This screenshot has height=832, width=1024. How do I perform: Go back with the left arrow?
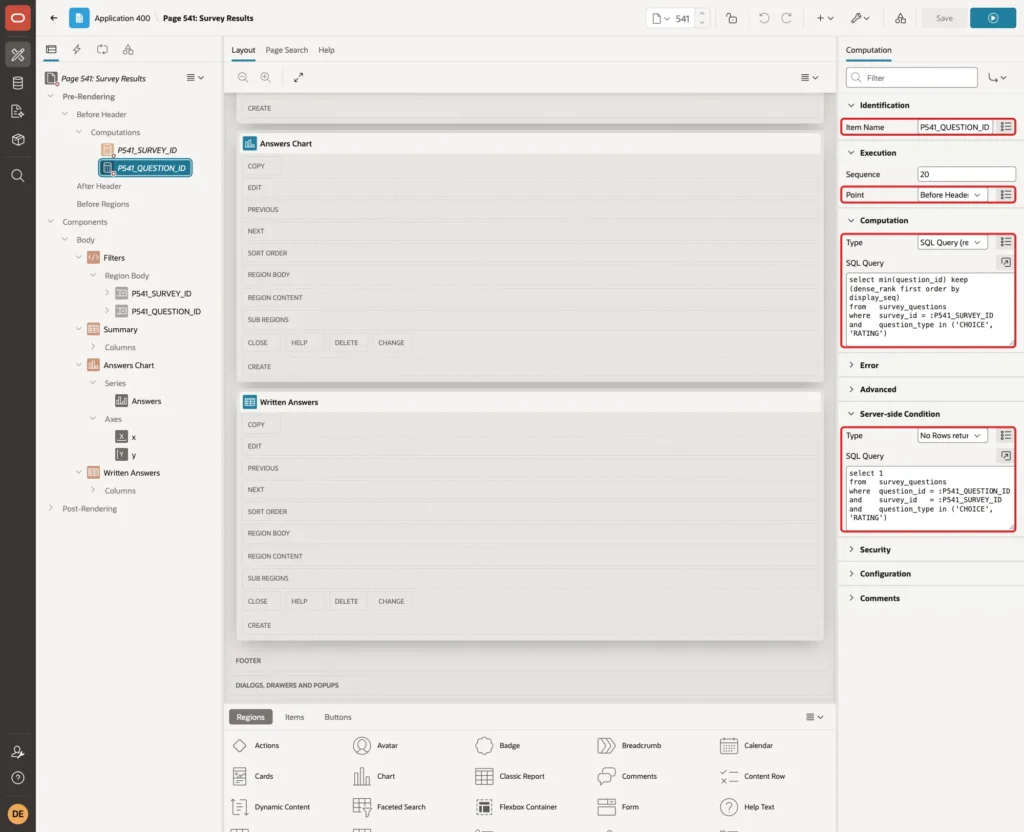point(54,18)
